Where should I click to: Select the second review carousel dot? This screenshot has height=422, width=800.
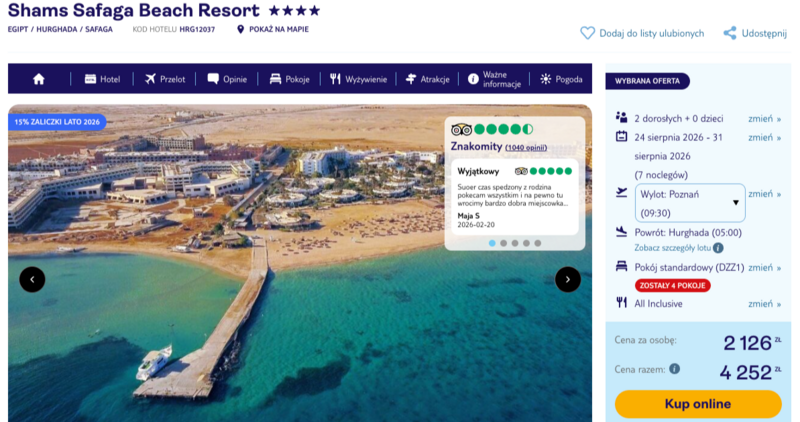(x=504, y=243)
